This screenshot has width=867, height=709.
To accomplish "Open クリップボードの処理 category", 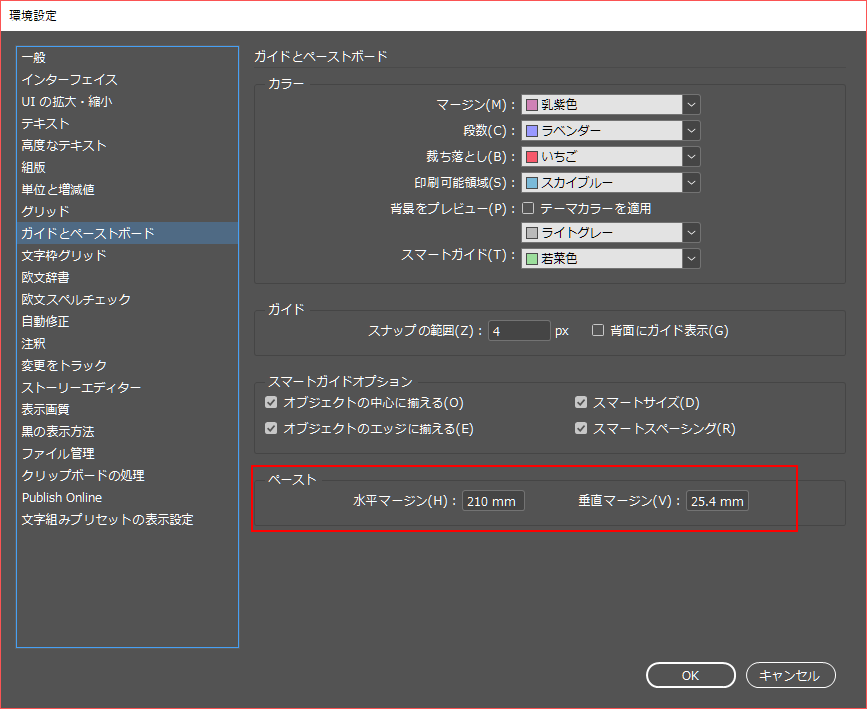I will [128, 476].
